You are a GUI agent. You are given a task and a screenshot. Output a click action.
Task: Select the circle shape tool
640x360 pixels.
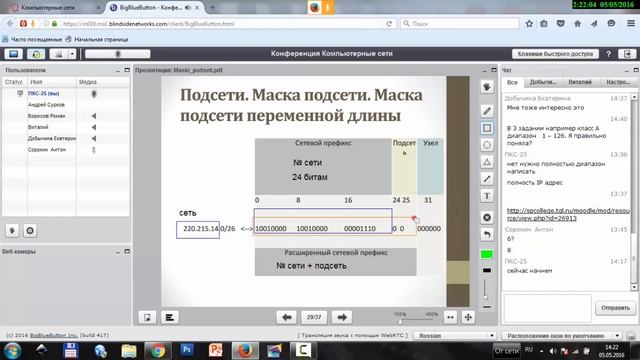pos(487,145)
